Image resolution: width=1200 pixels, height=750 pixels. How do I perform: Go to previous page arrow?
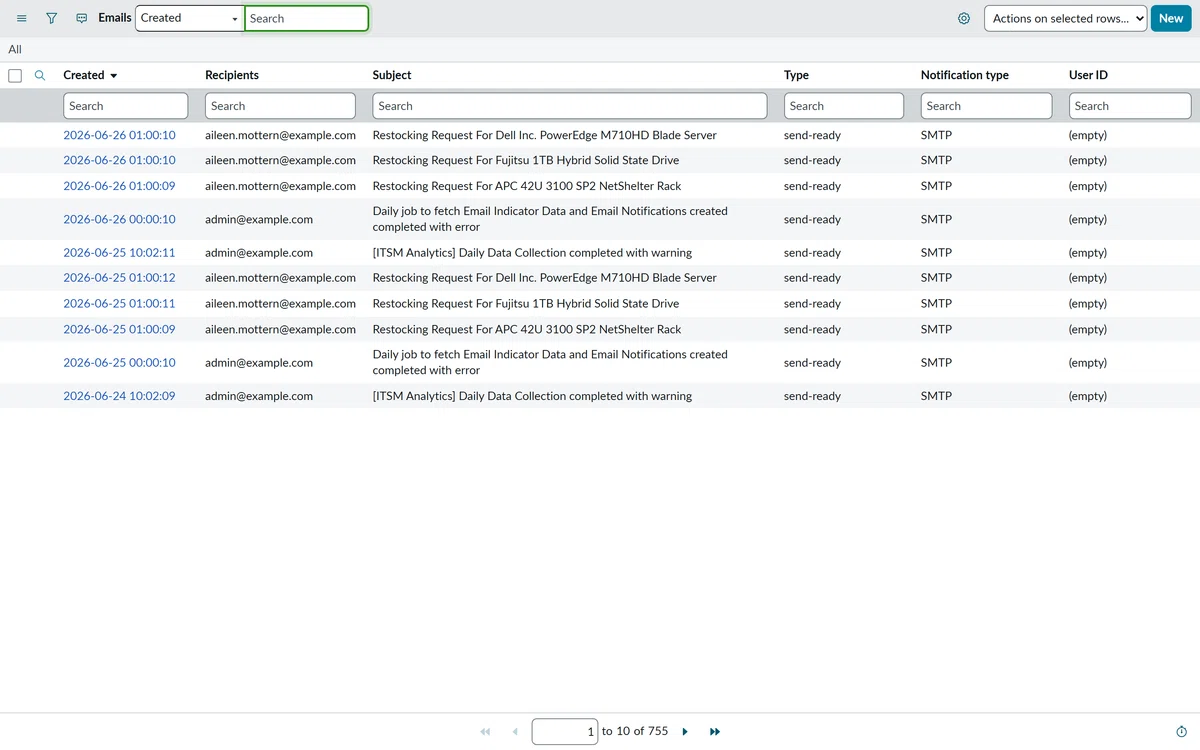pyautogui.click(x=515, y=732)
